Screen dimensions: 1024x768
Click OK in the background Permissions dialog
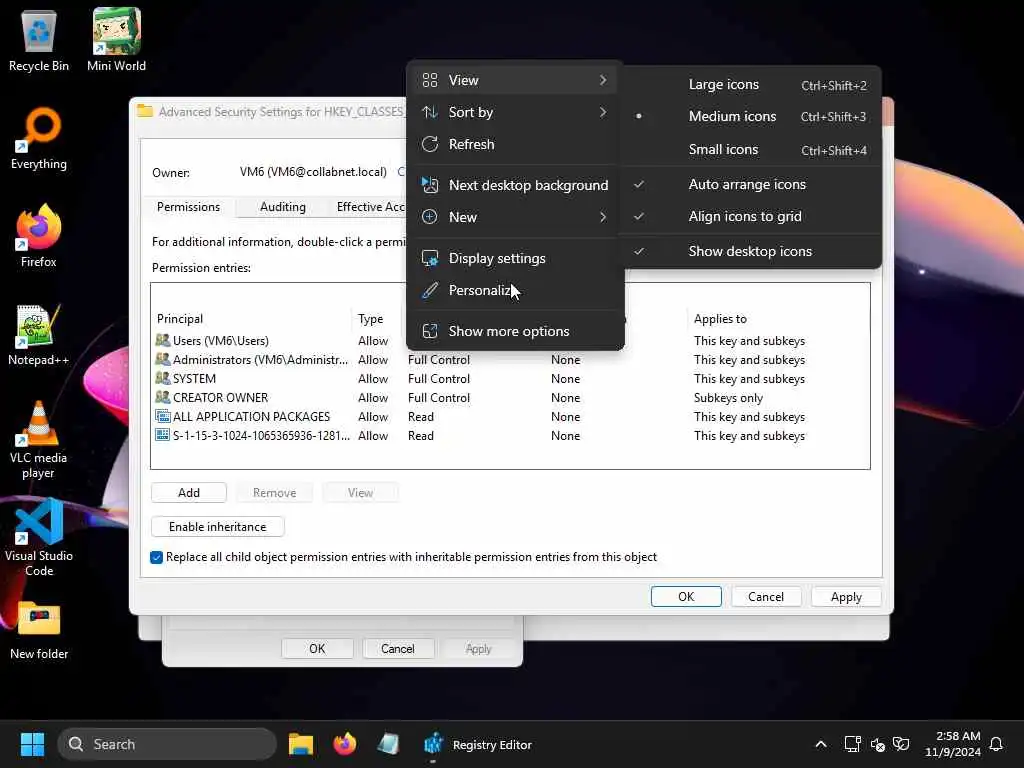tap(317, 648)
